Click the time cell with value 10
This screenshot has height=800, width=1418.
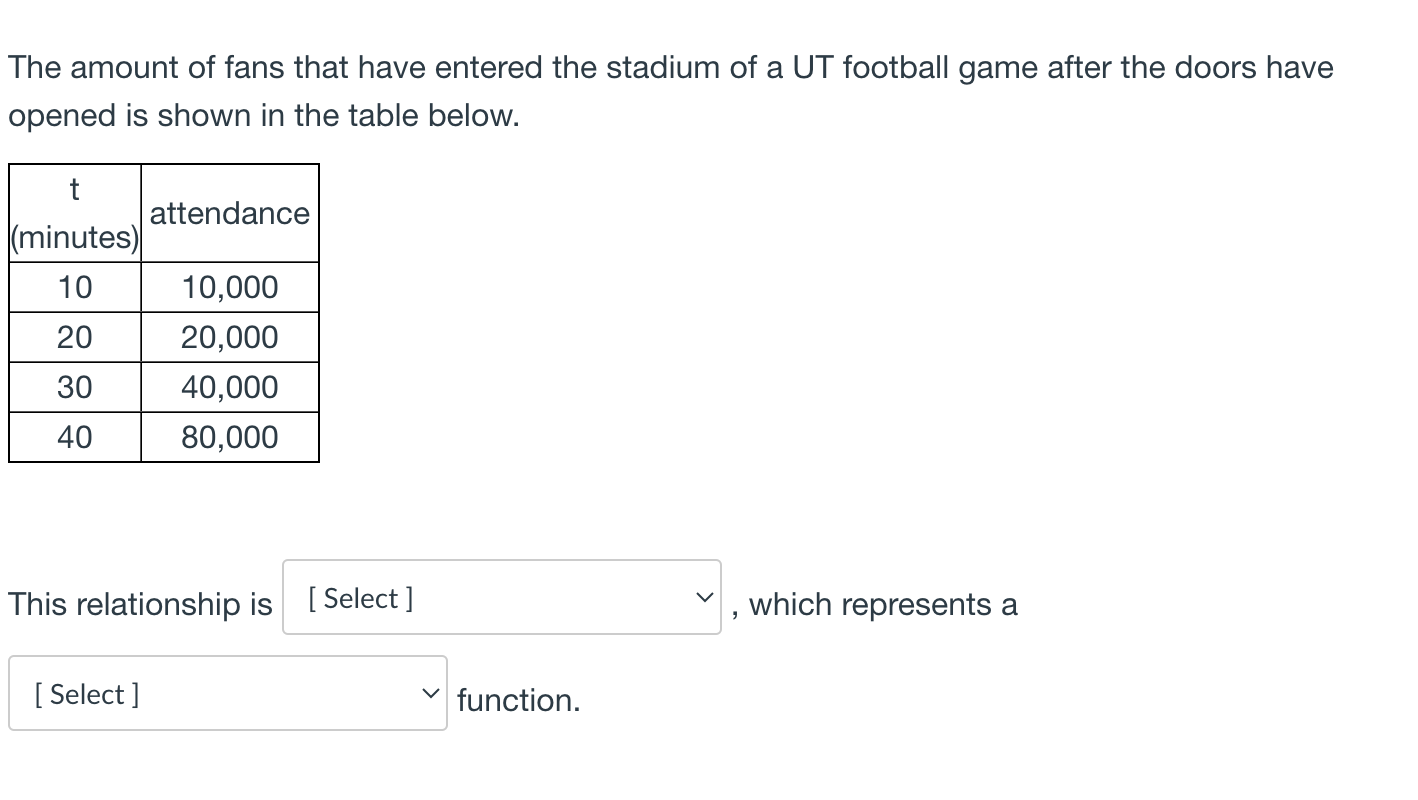click(x=75, y=288)
